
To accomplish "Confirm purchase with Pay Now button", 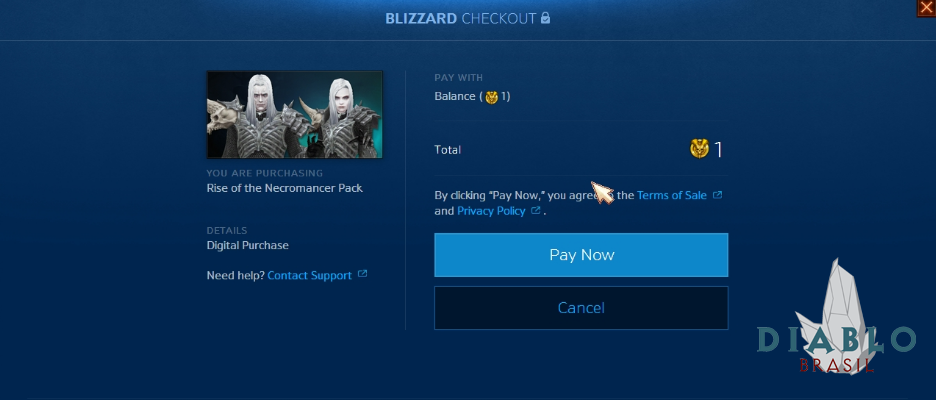I will [x=581, y=255].
